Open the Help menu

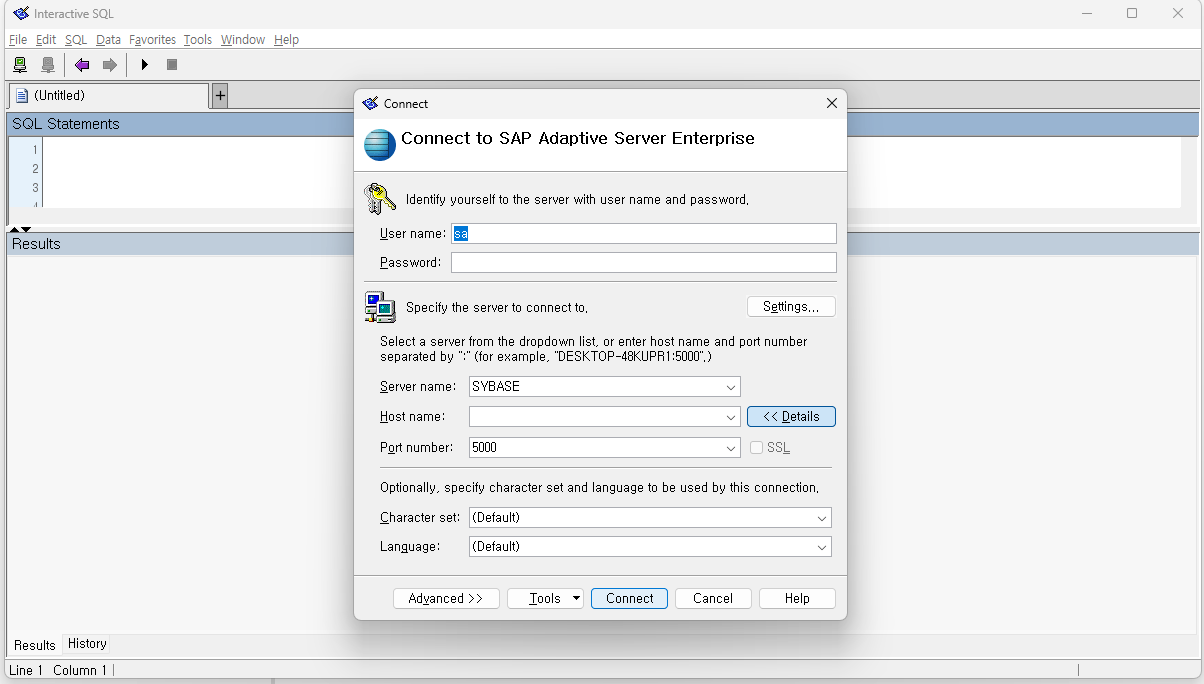click(286, 40)
